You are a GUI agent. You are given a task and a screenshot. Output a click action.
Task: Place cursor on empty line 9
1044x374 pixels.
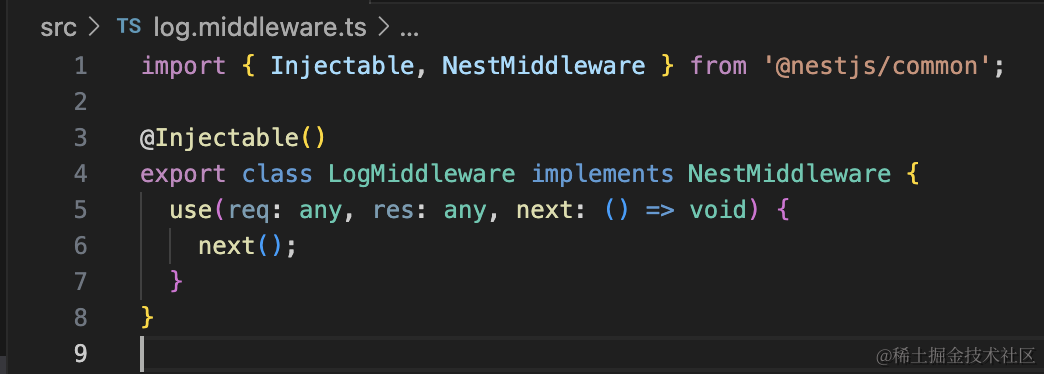pyautogui.click(x=586, y=353)
